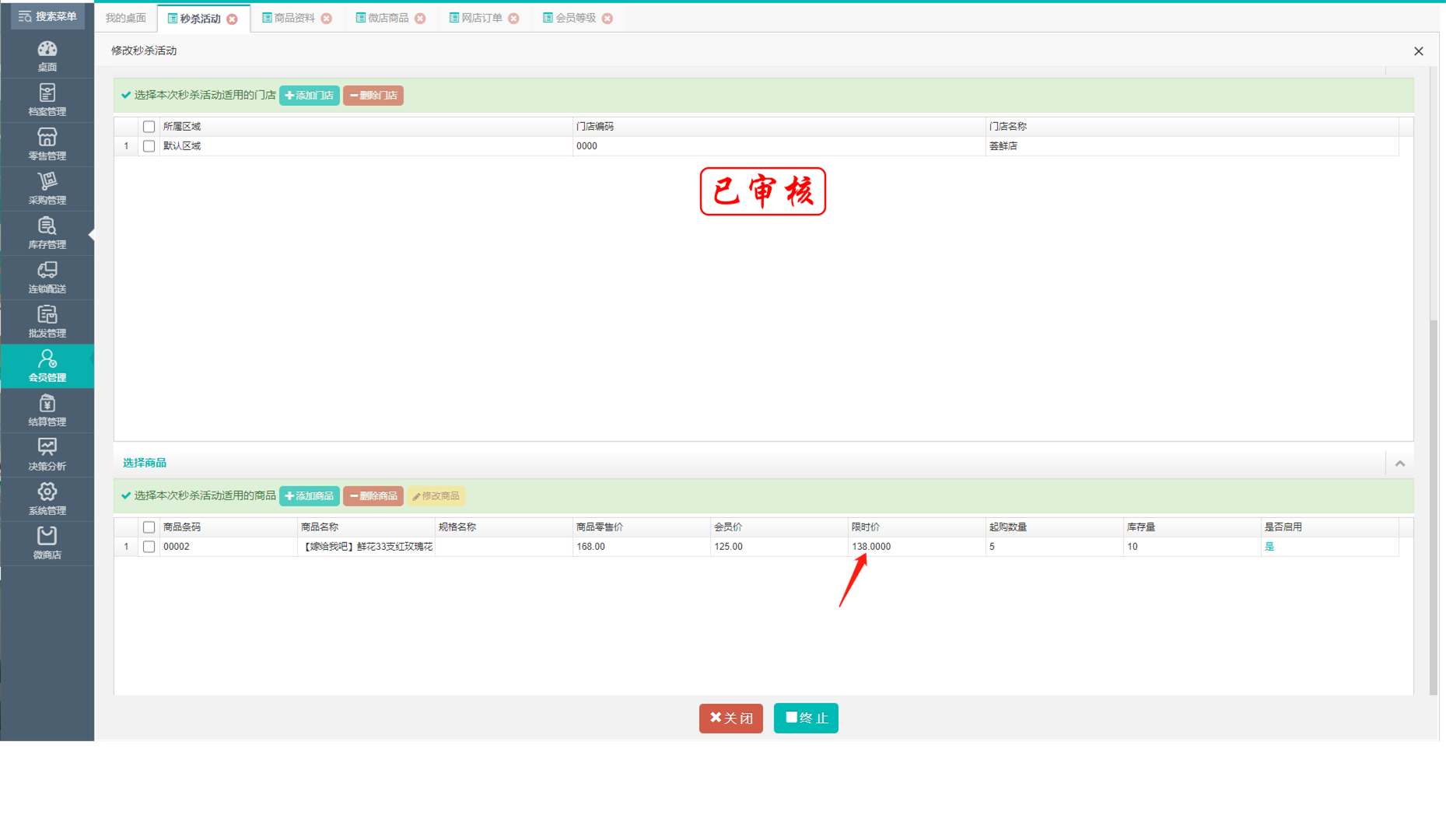The image size is (1446, 840).
Task: Click the 起购数量 cell 5
Action: point(1055,547)
